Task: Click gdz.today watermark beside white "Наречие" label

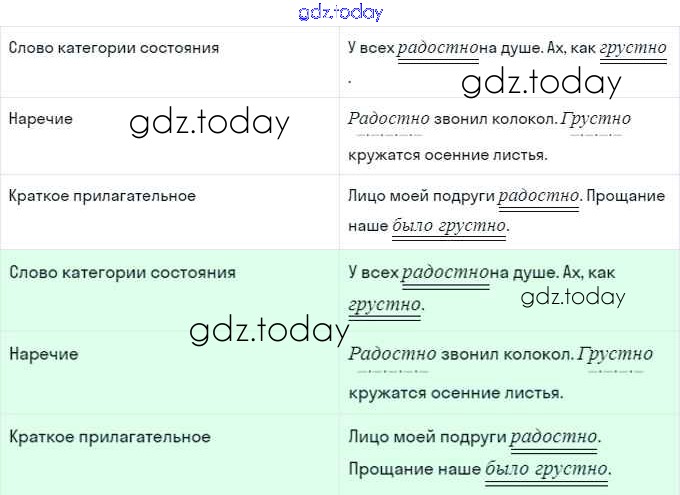Action: [x=209, y=122]
